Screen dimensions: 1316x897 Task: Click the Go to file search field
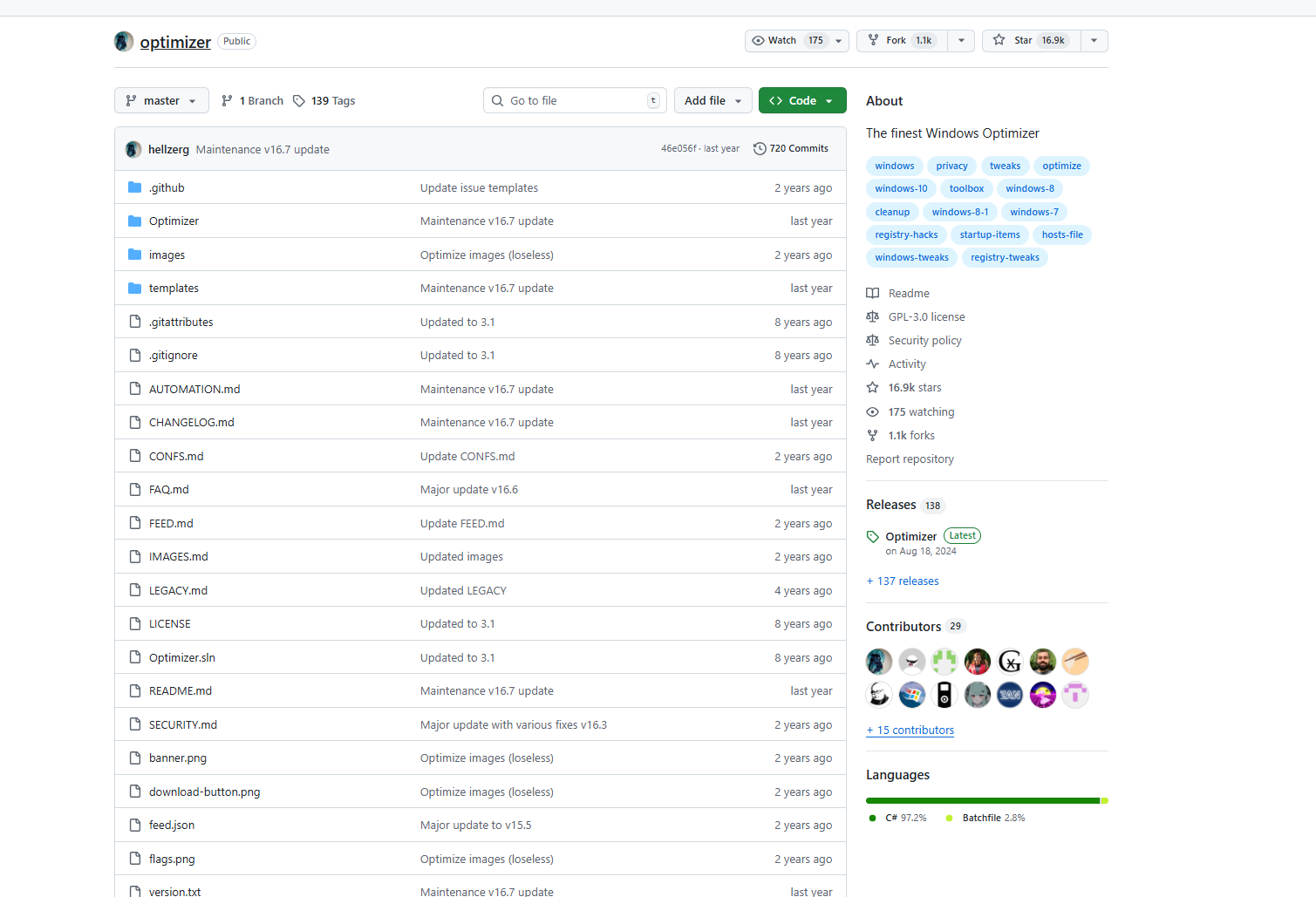click(575, 101)
